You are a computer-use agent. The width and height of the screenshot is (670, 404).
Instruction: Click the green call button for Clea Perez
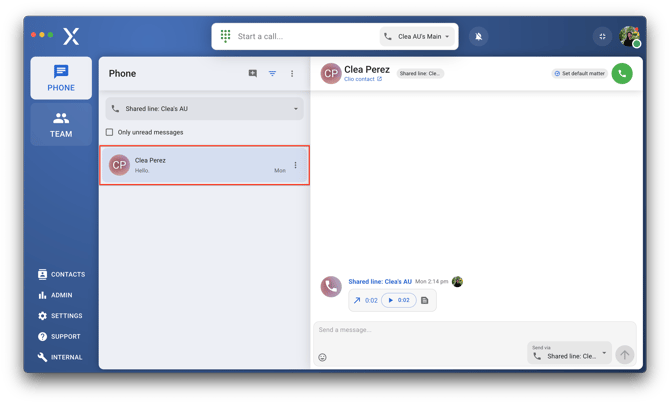pos(621,73)
